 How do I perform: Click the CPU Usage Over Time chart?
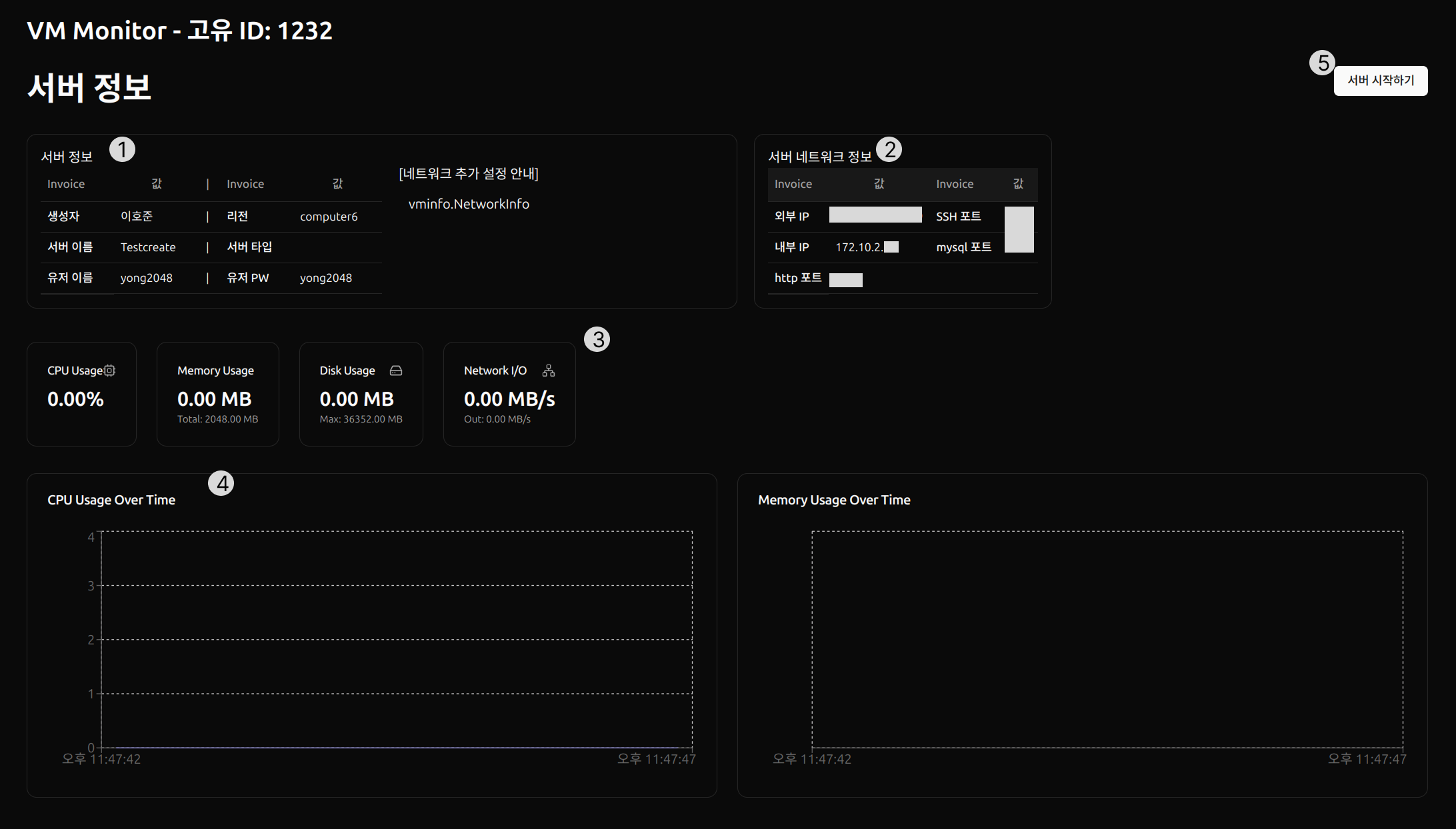pyautogui.click(x=397, y=638)
